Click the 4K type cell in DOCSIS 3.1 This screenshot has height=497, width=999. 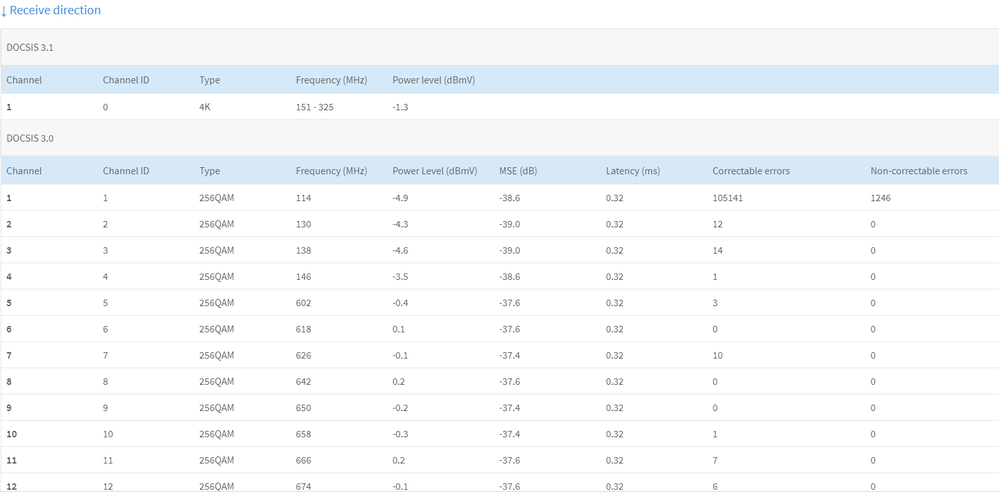(205, 107)
